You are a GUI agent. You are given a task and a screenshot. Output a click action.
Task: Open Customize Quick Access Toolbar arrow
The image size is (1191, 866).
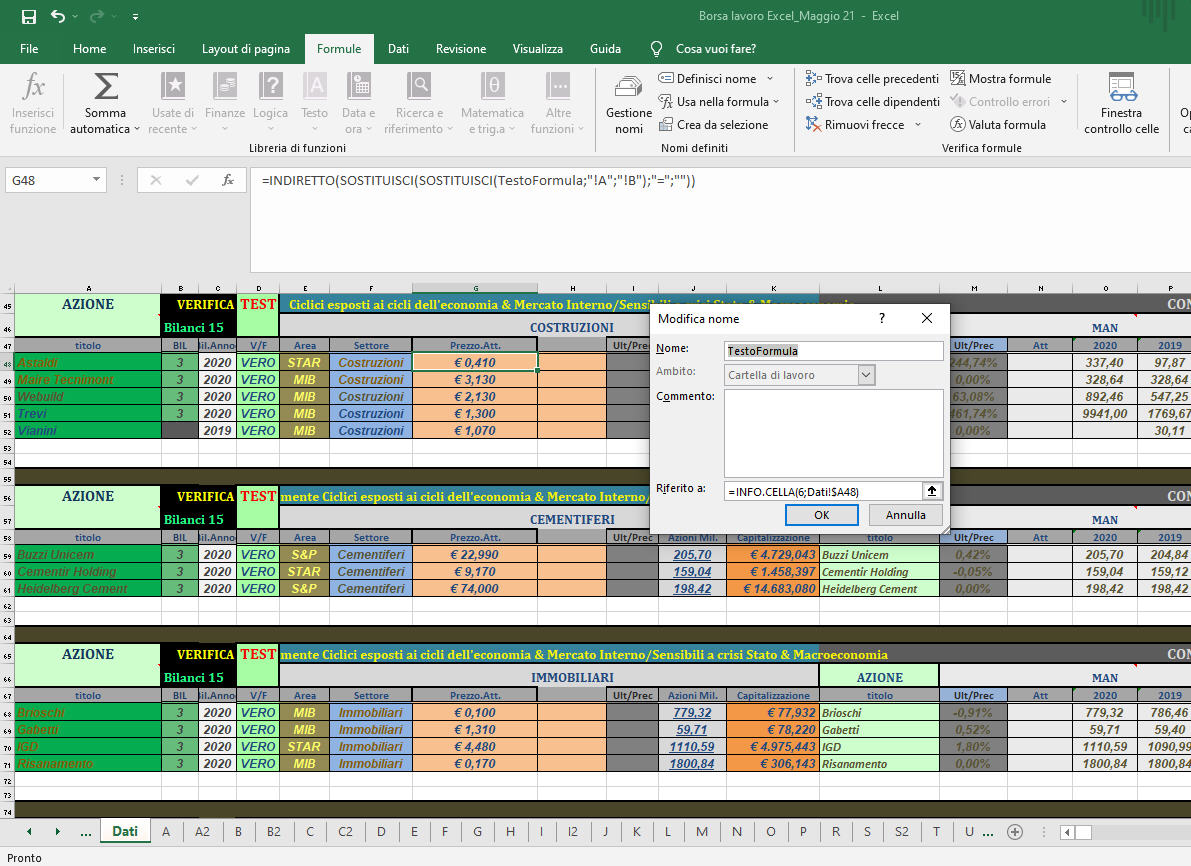135,16
